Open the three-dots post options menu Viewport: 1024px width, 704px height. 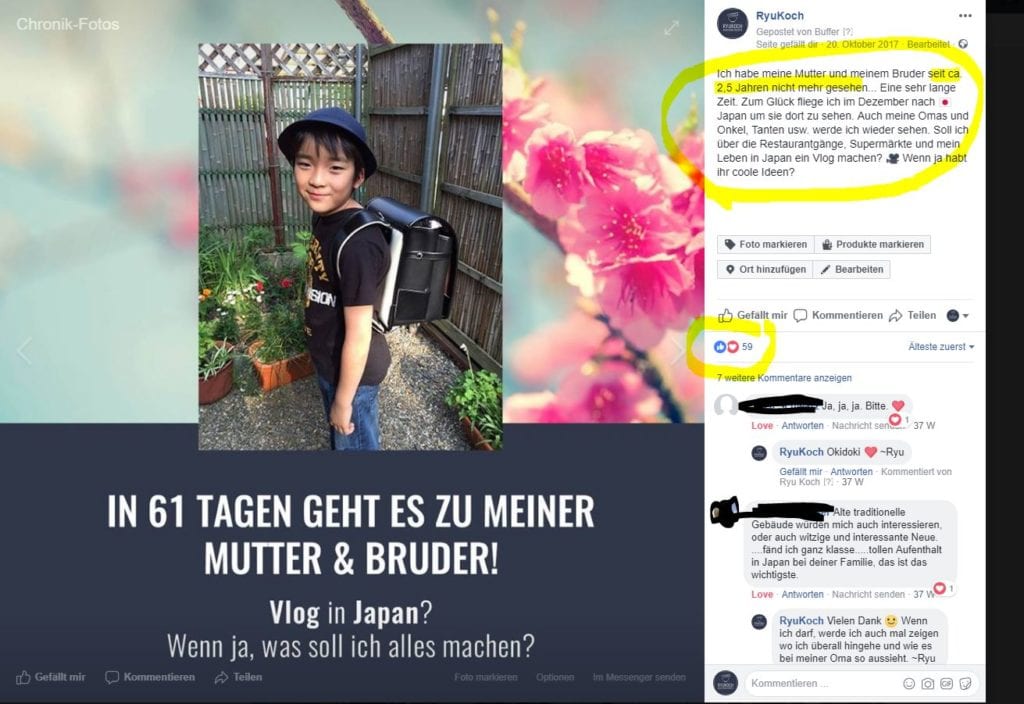click(x=965, y=16)
